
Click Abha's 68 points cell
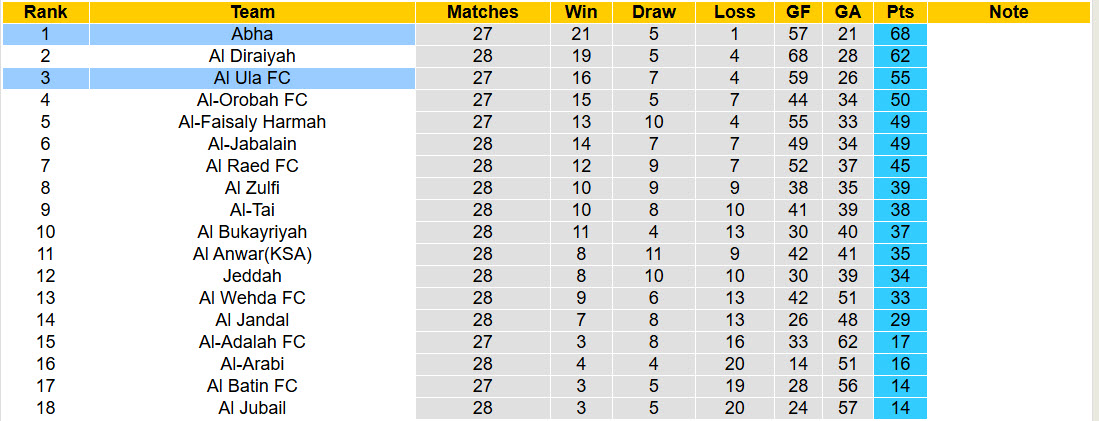(x=899, y=34)
